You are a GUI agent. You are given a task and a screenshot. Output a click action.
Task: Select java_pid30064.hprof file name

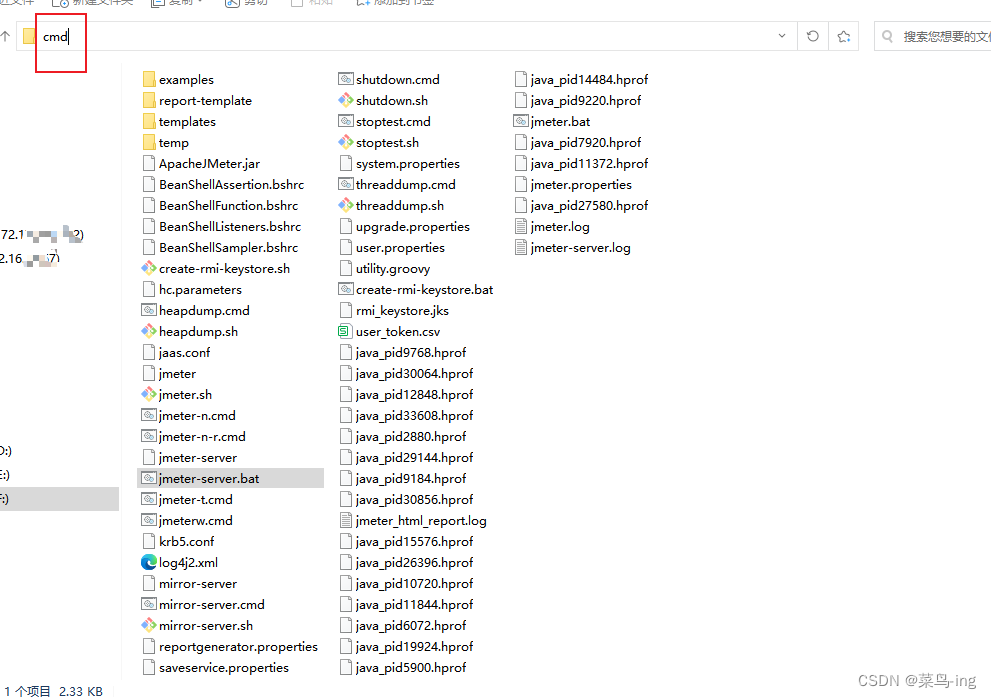[x=415, y=374]
